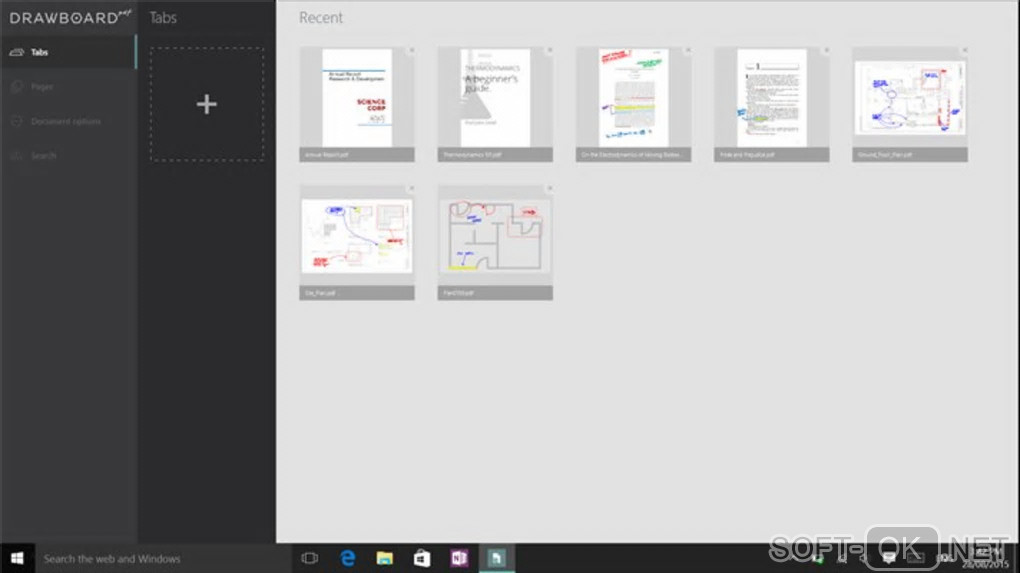Remove gray floor plan tile from recents

pos(550,189)
